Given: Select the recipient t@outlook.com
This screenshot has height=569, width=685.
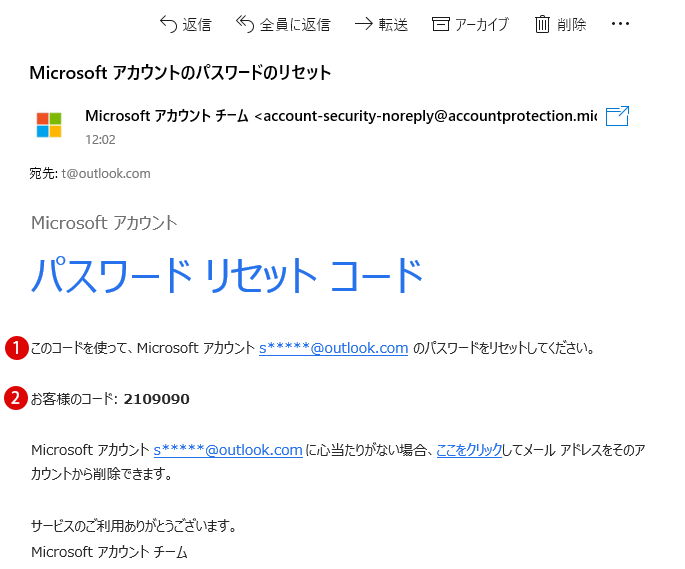Looking at the screenshot, I should point(106,173).
